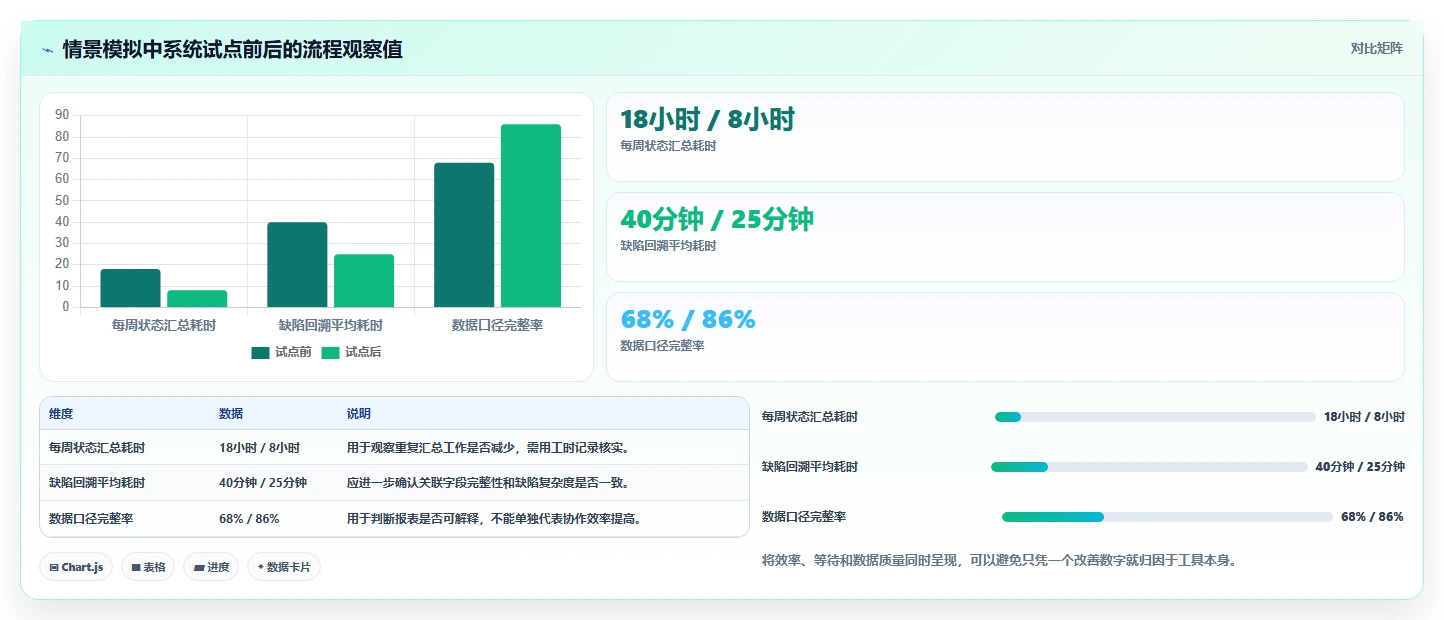Viewport: 1444px width, 620px height.
Task: Toggle 试点前 legend entry in the chart
Action: [x=281, y=352]
